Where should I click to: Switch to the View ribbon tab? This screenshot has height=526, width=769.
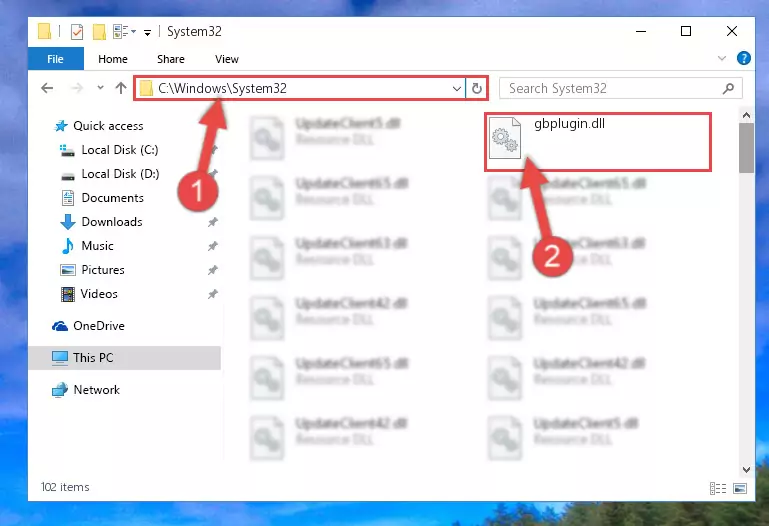coord(227,59)
